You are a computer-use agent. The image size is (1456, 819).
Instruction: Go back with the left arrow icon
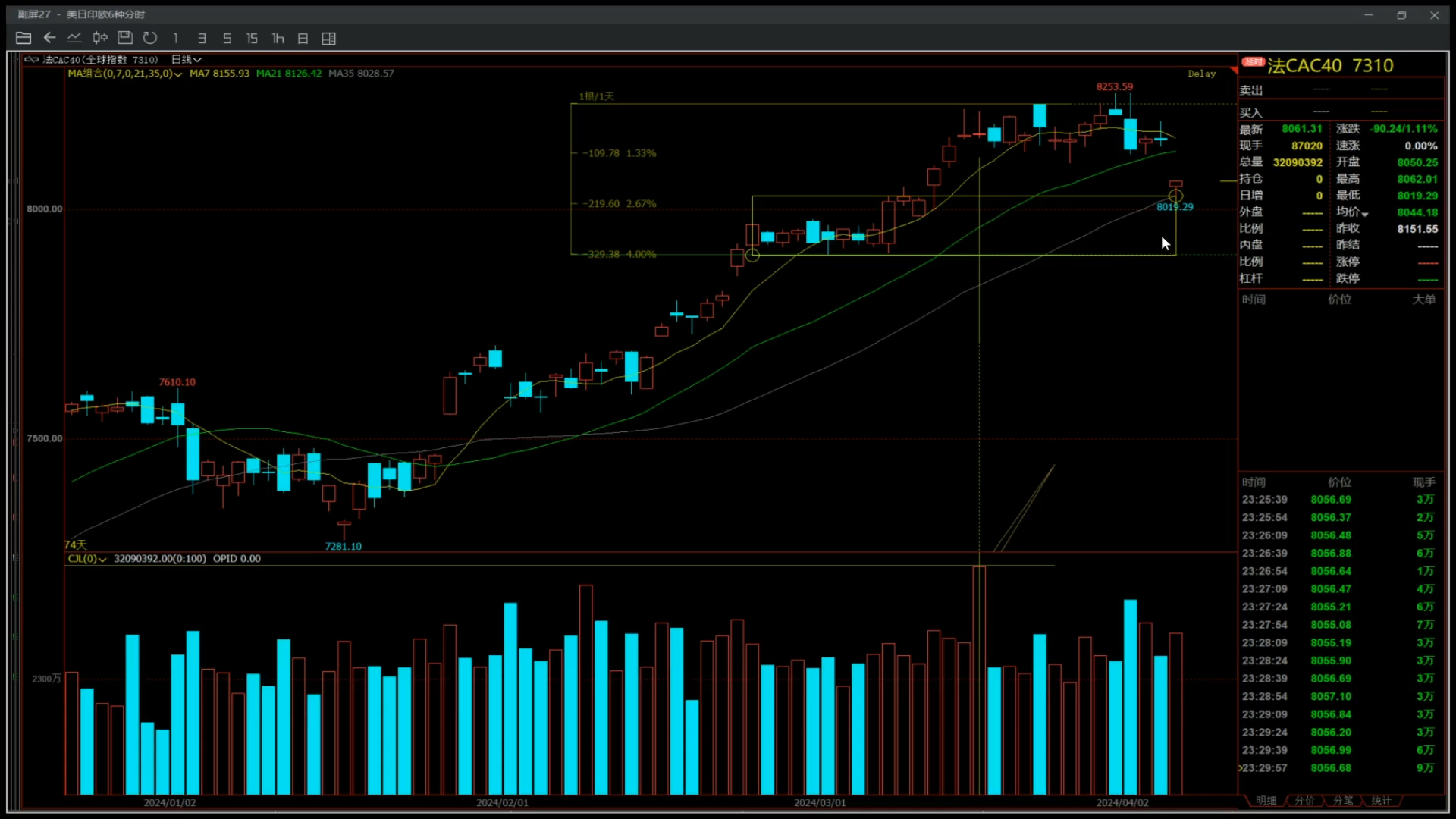49,38
